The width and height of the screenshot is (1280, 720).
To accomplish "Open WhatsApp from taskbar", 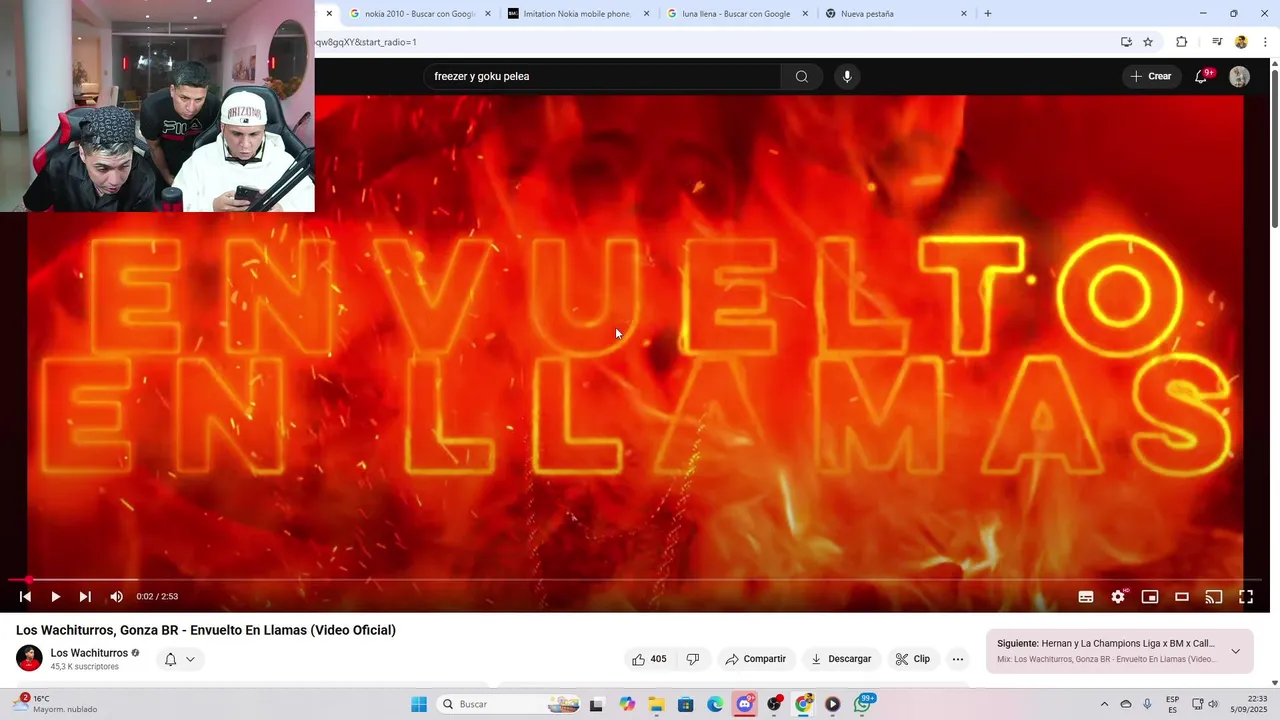I will [x=863, y=704].
